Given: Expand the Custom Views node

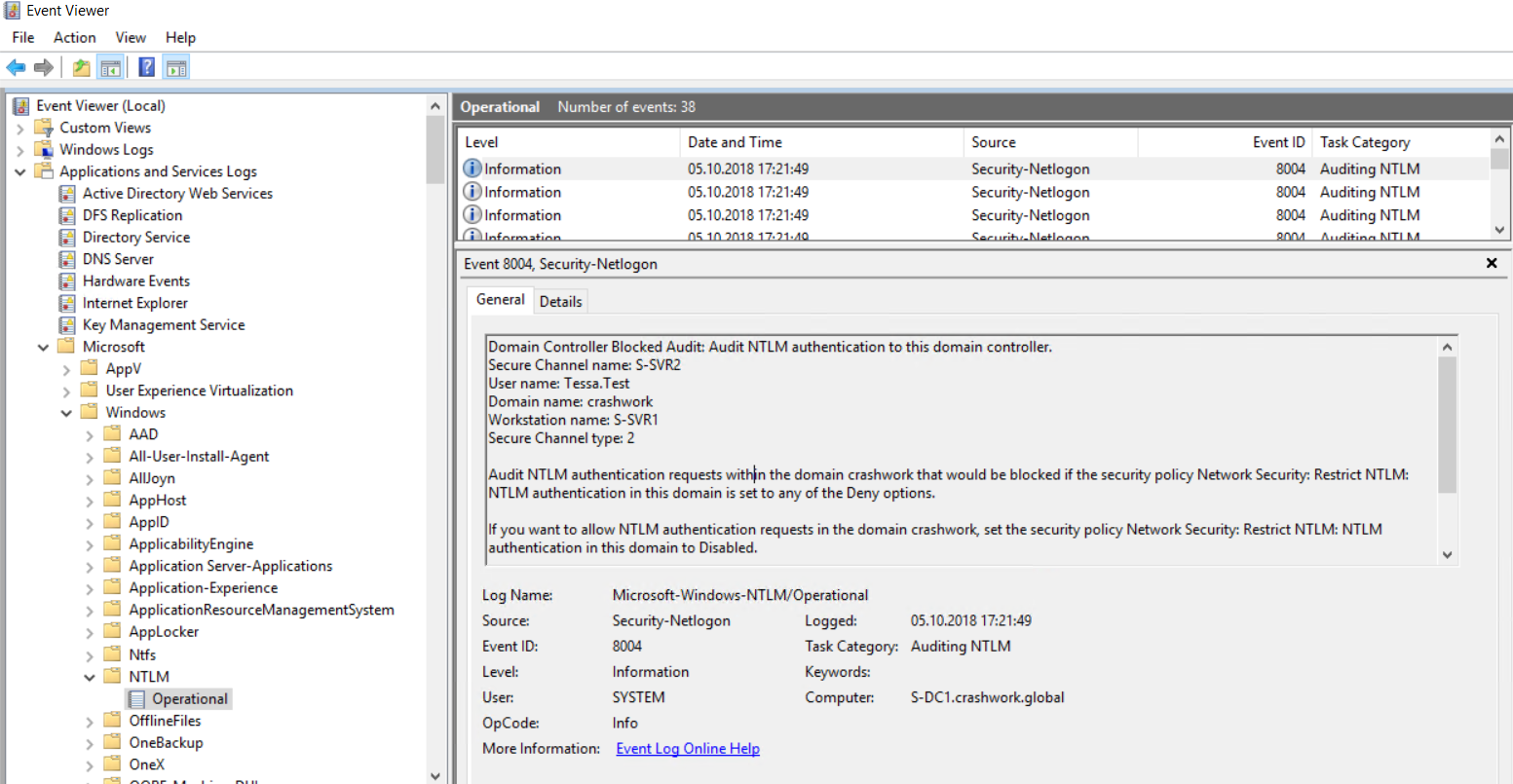Looking at the screenshot, I should [x=20, y=128].
